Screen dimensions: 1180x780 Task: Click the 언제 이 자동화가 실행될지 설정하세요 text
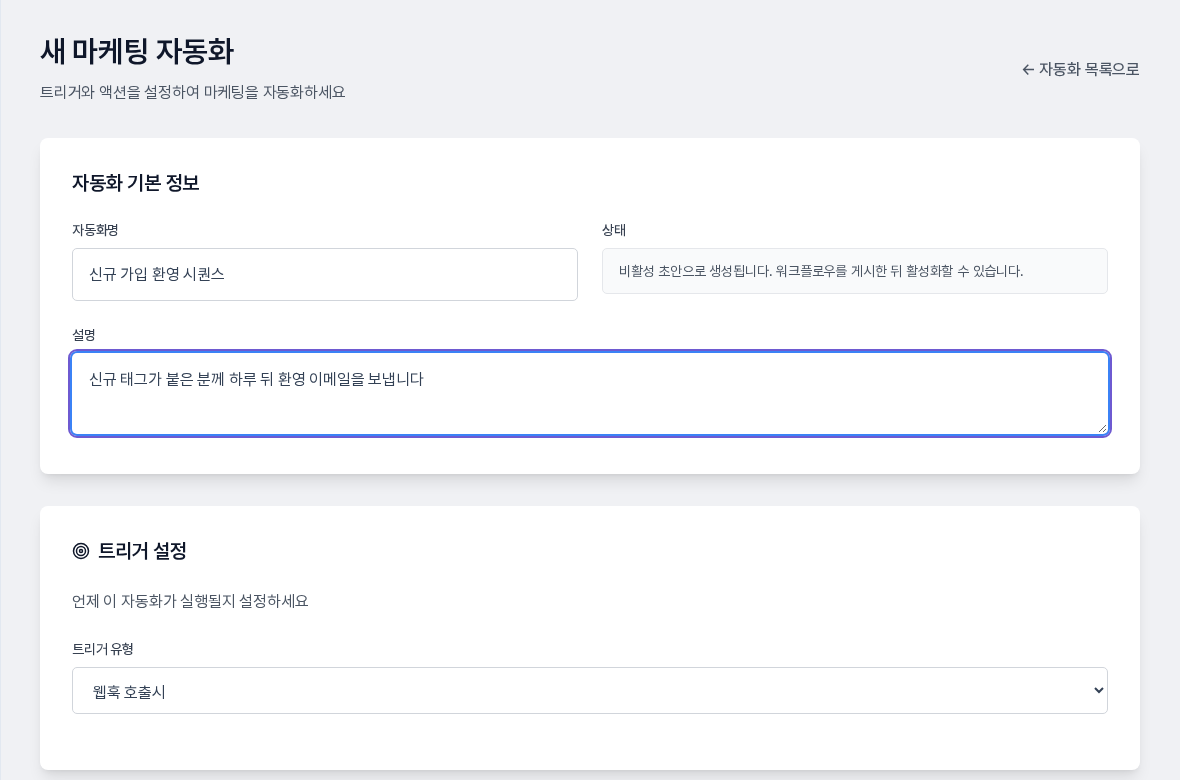pos(190,601)
